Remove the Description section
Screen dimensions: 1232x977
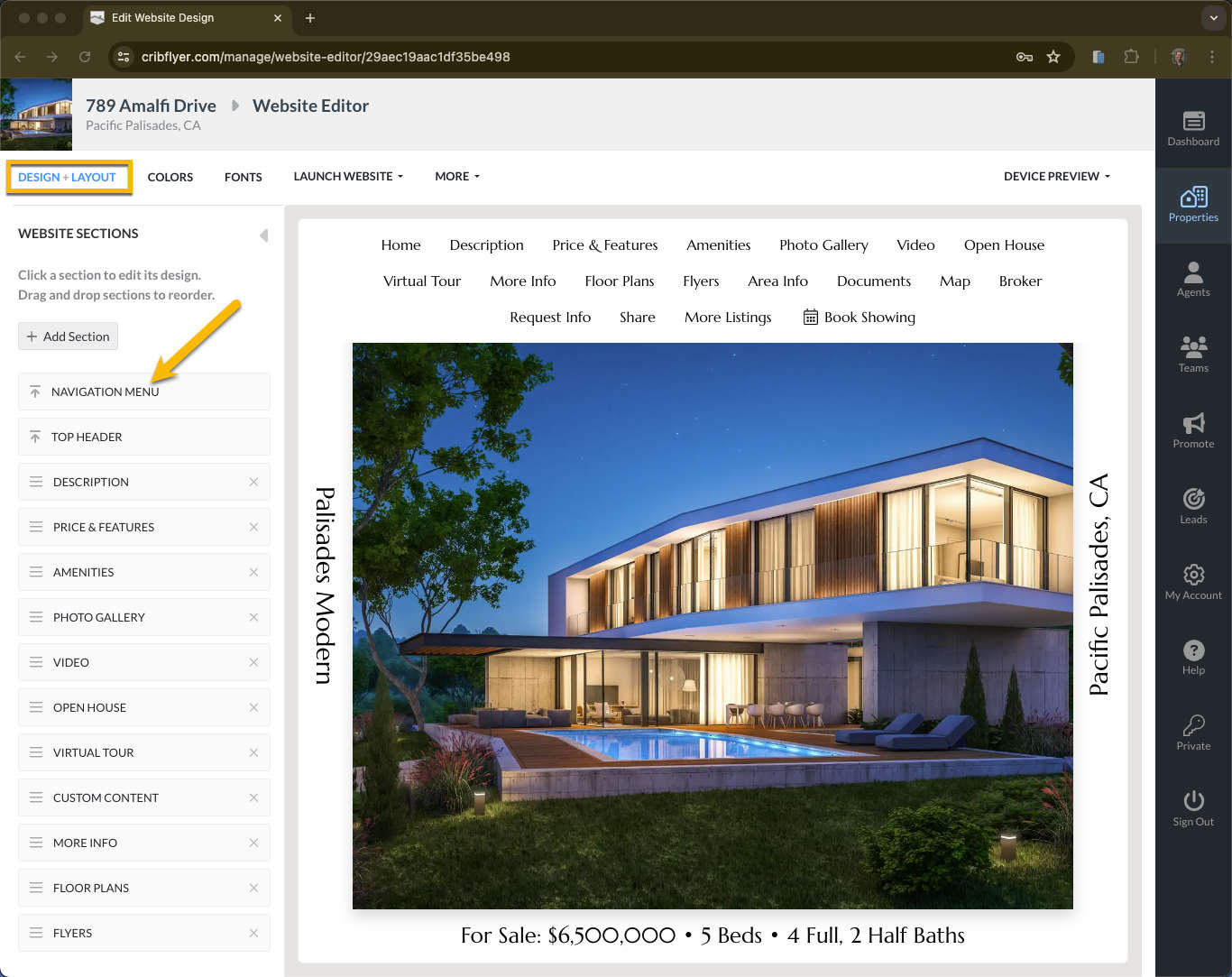[253, 482]
